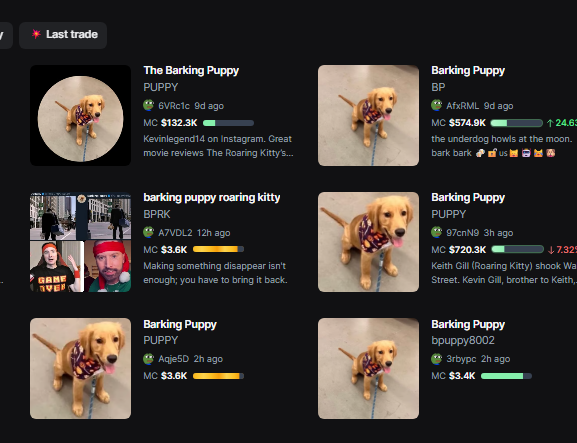This screenshot has height=443, width=577.
Task: Click Making something disappear description text
Action: (215, 273)
